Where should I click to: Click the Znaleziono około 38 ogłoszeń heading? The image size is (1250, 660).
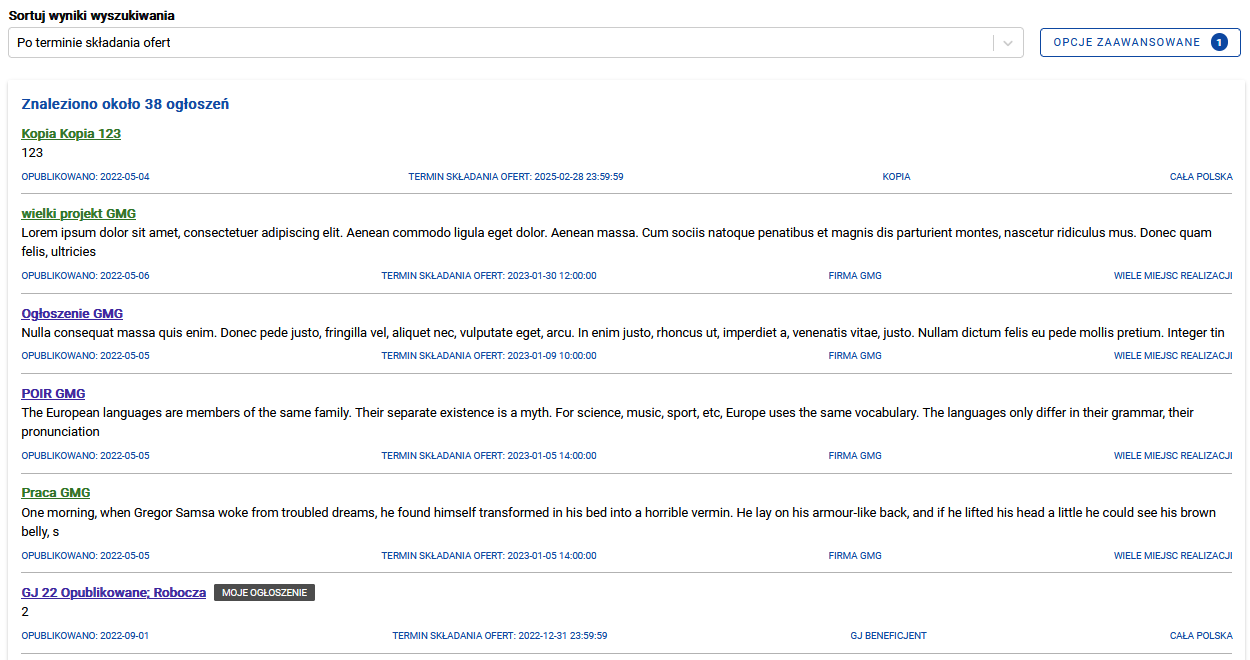point(125,104)
